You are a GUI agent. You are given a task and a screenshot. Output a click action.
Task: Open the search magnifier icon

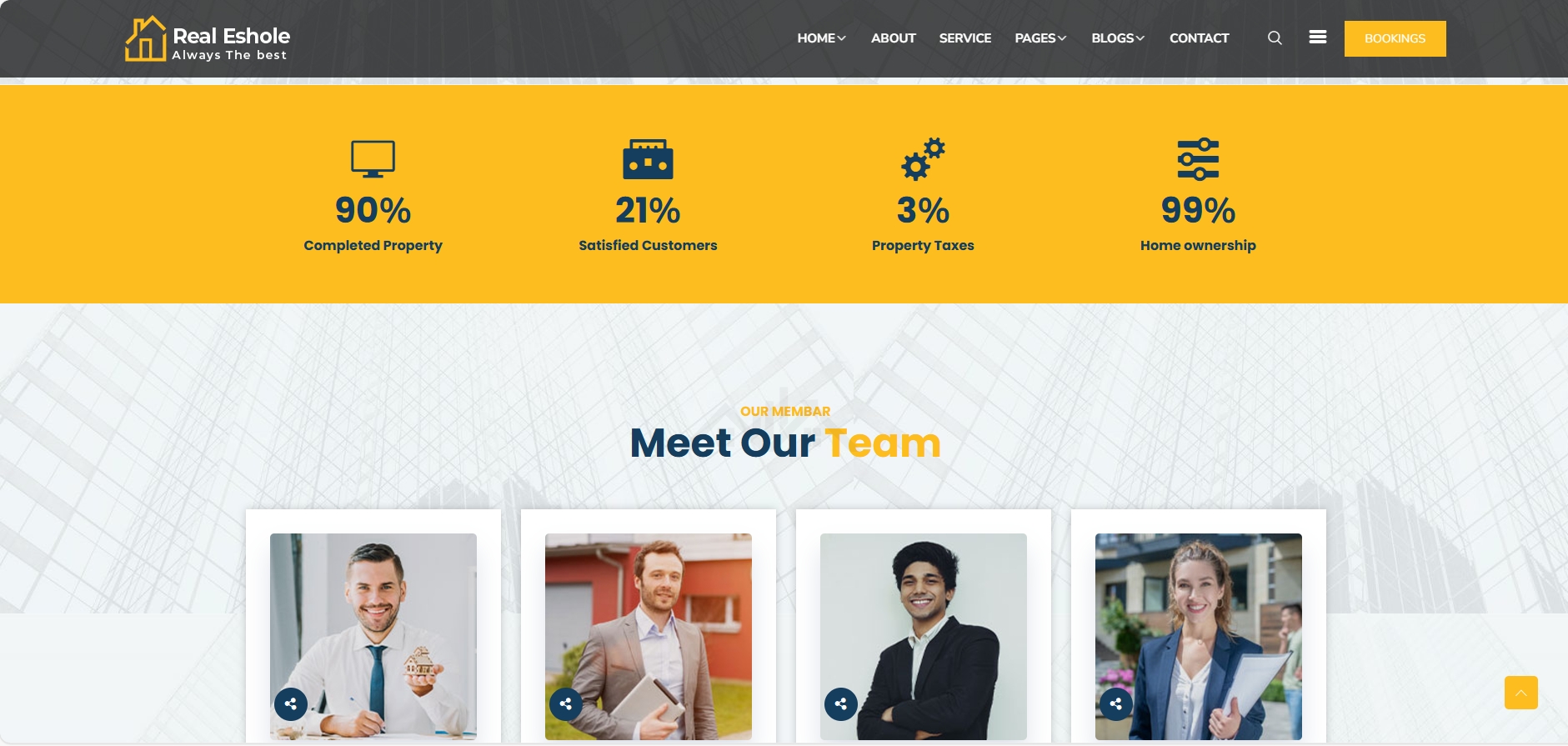(1275, 38)
